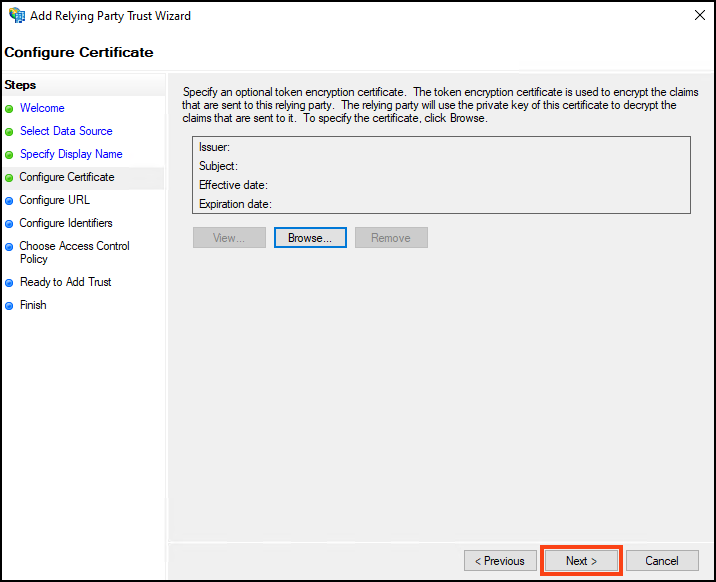
Task: Select Choose Access Control Policy step
Action: (x=74, y=252)
